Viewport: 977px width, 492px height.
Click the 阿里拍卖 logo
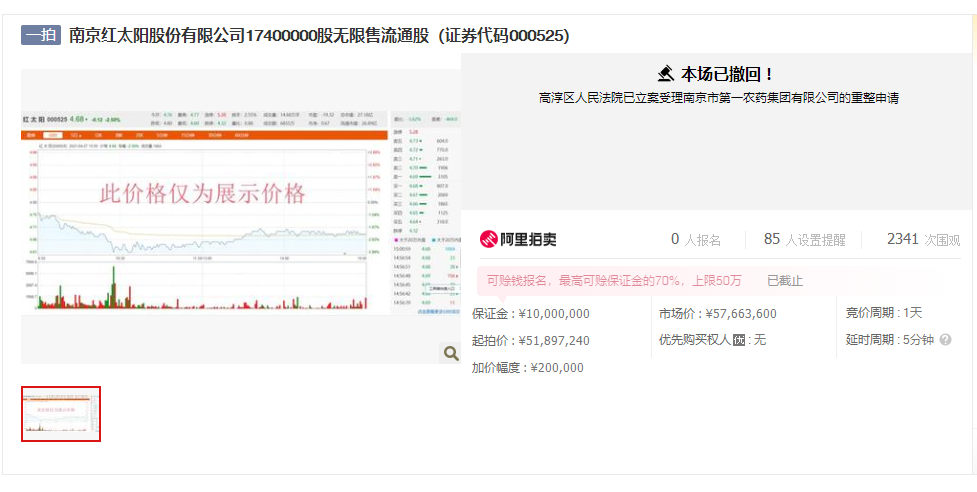tap(518, 239)
